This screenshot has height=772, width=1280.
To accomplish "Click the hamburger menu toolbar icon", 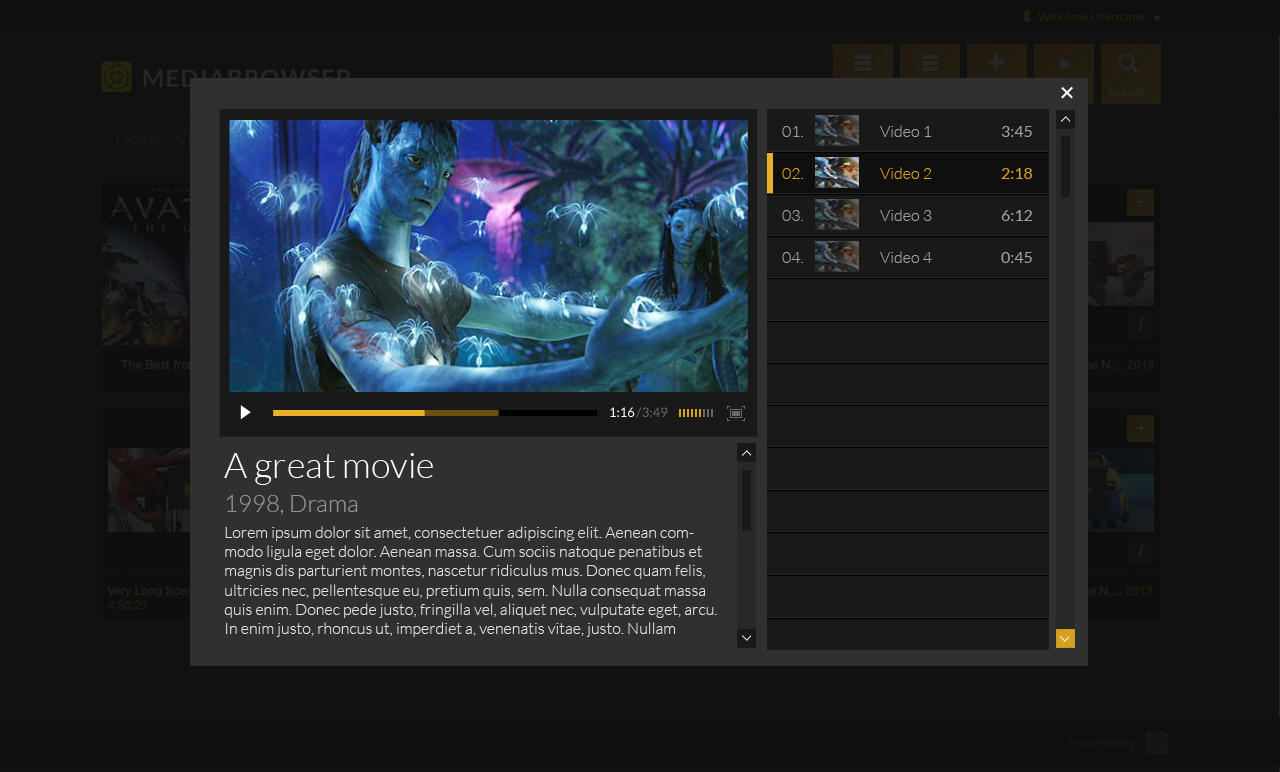I will (862, 62).
